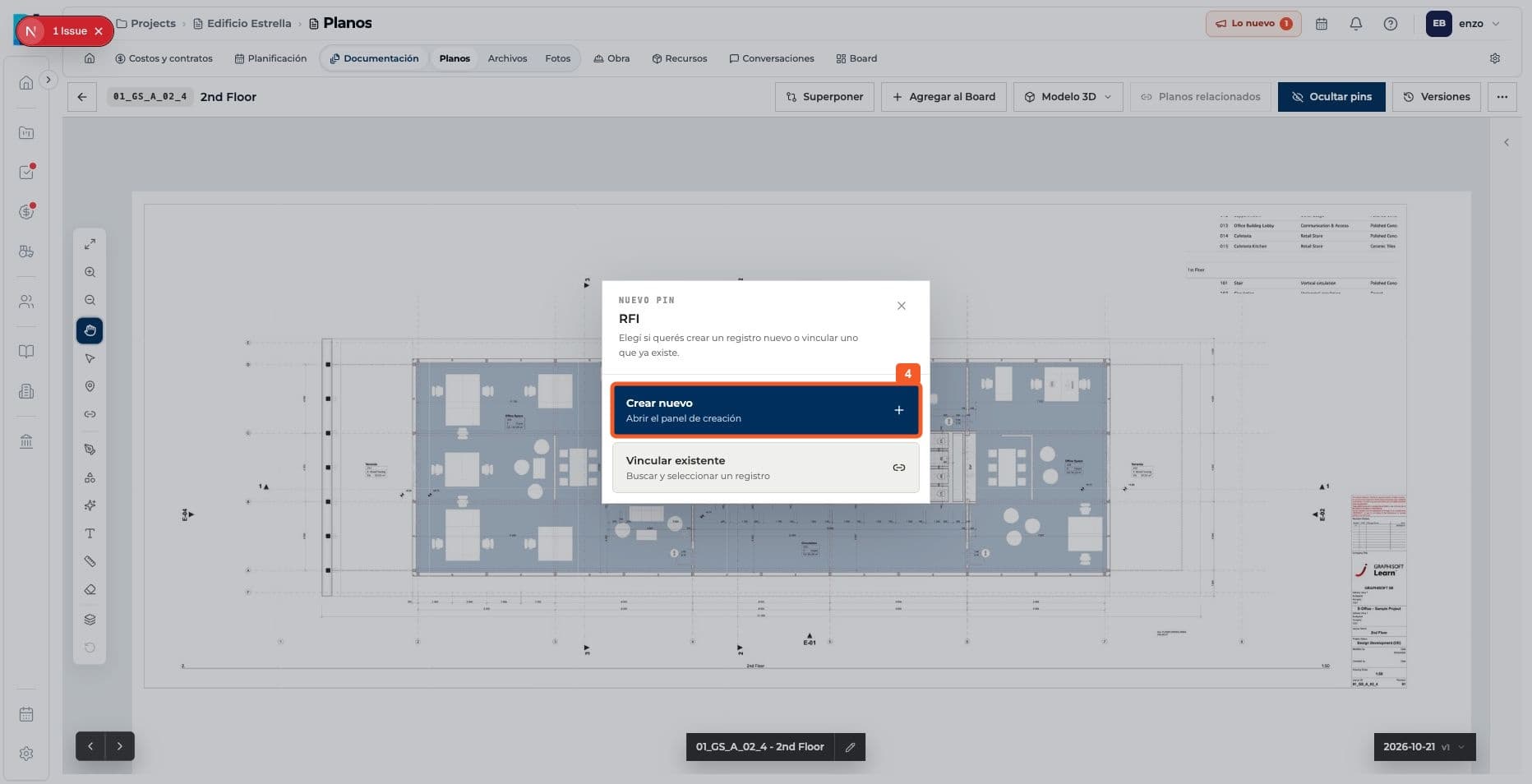Select the shapes tool
The height and width of the screenshot is (784, 1532).
[90, 477]
